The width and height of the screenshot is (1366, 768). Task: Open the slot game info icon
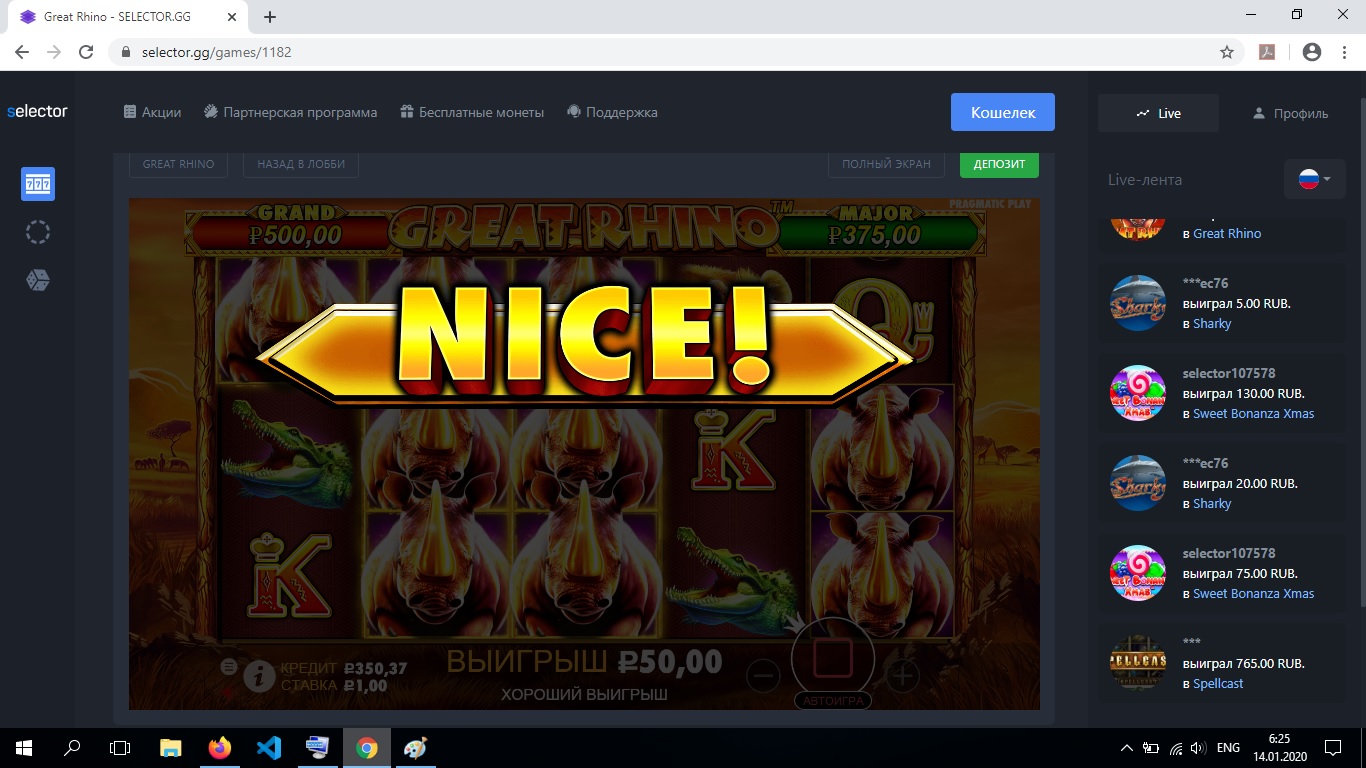(x=259, y=677)
